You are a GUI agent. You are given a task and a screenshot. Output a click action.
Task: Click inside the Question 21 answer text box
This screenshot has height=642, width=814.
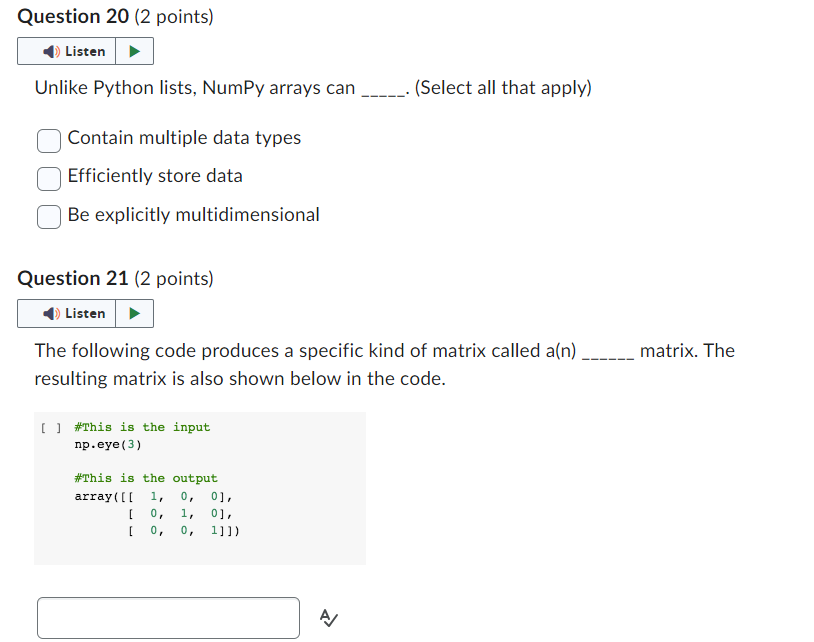coord(167,618)
